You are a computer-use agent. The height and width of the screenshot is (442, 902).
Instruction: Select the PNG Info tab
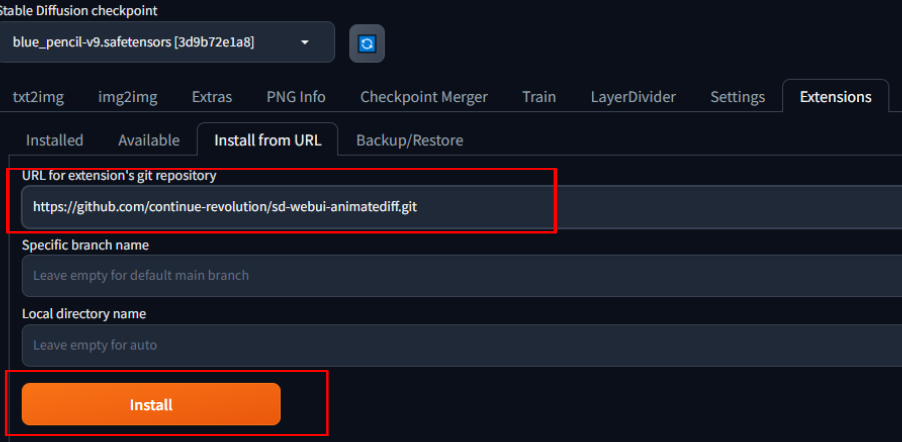point(296,97)
